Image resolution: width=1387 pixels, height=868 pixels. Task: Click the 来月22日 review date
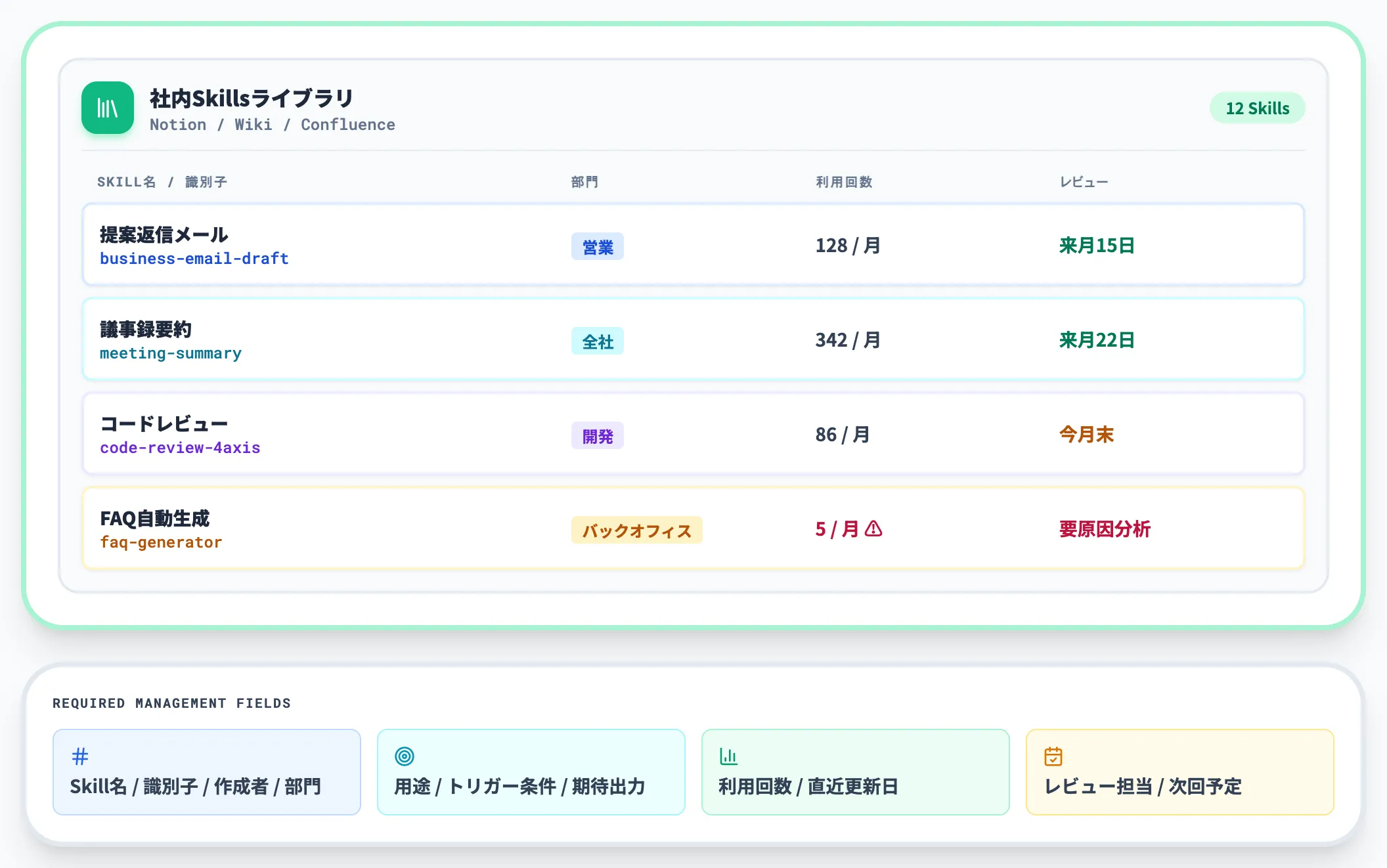pos(1097,340)
